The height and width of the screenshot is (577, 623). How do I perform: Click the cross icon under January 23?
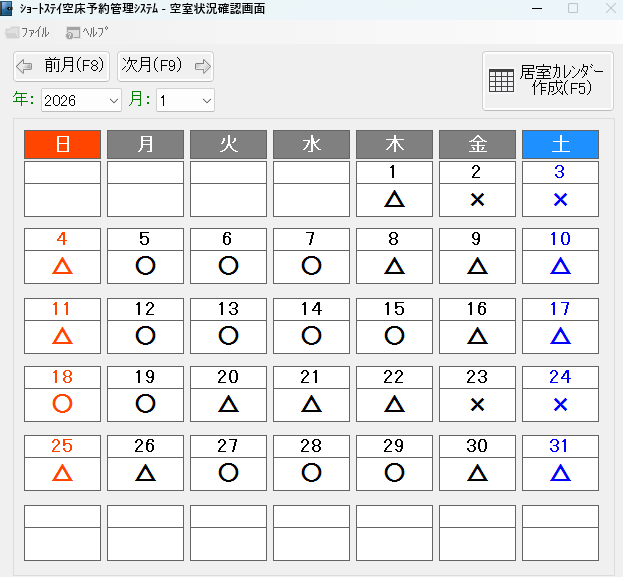[477, 404]
